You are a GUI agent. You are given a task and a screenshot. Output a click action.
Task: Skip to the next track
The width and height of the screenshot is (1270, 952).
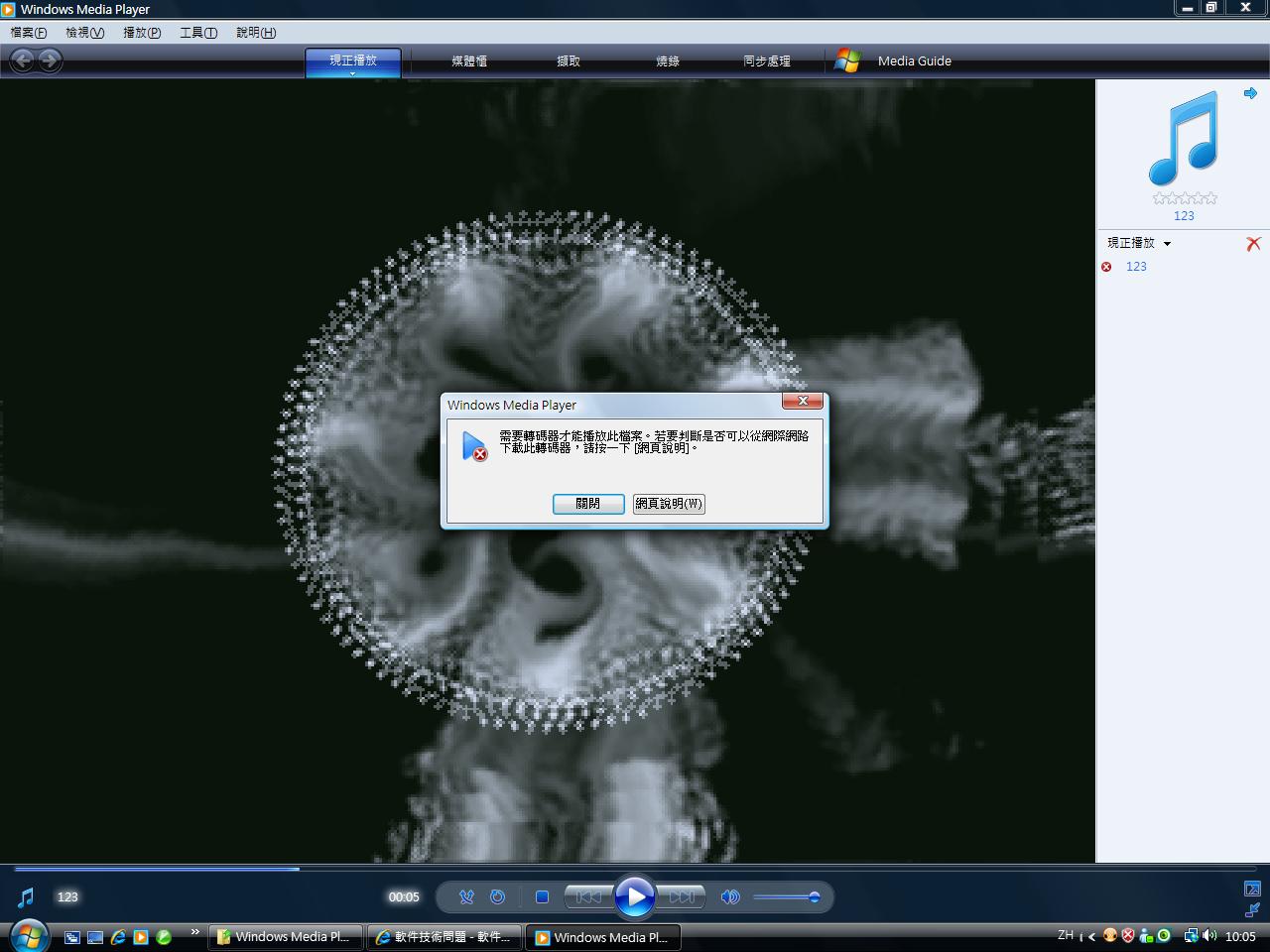682,897
